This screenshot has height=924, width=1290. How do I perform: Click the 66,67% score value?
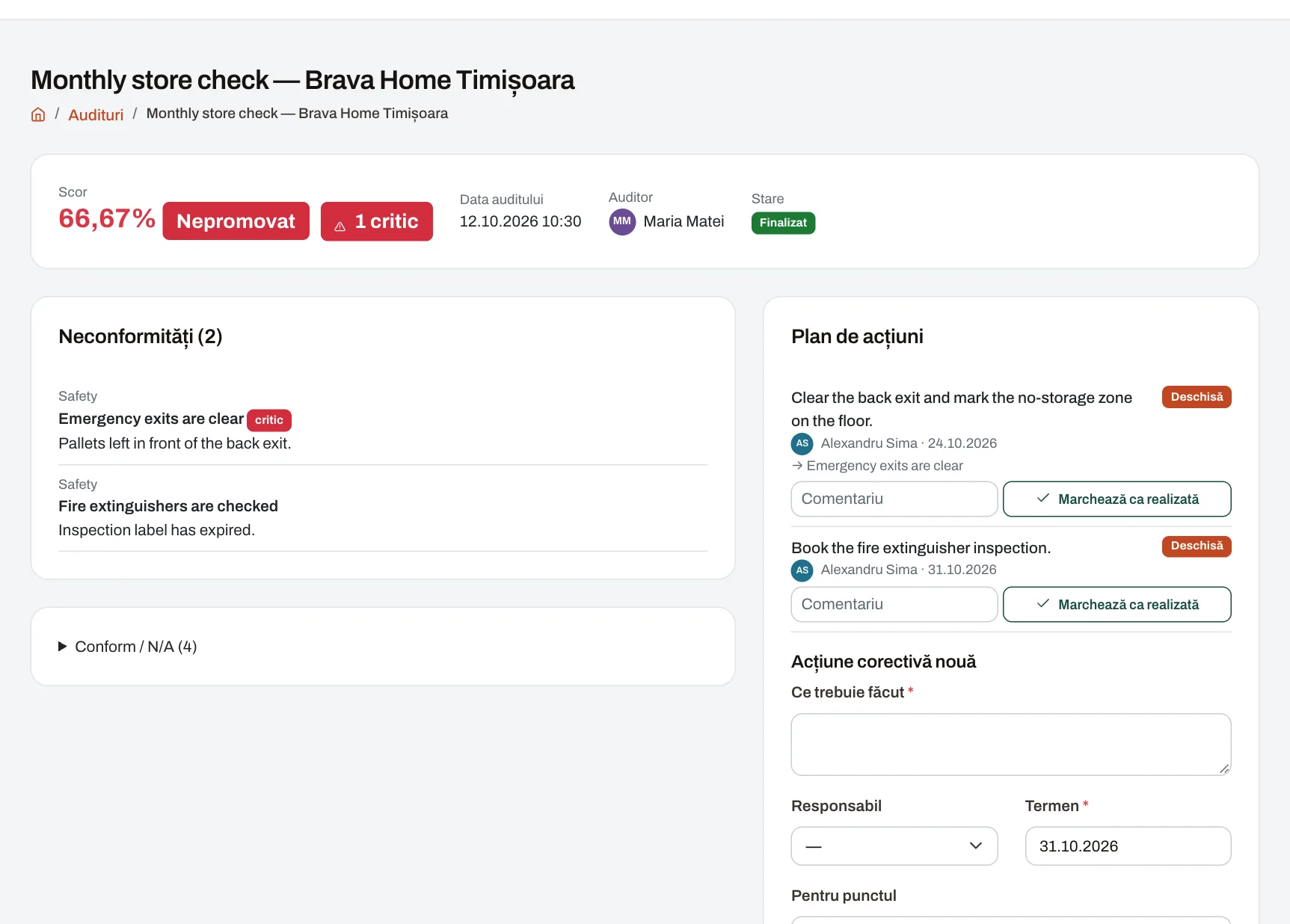(107, 218)
